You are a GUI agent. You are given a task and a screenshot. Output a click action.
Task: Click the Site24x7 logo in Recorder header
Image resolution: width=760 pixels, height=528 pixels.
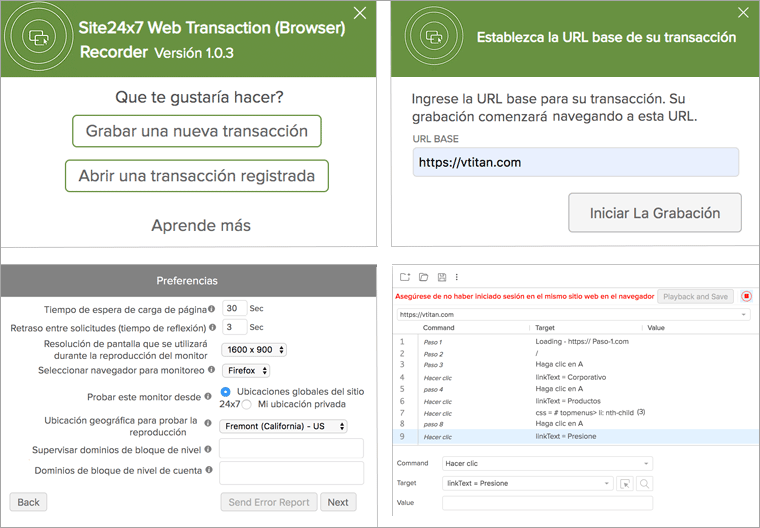(x=38, y=36)
